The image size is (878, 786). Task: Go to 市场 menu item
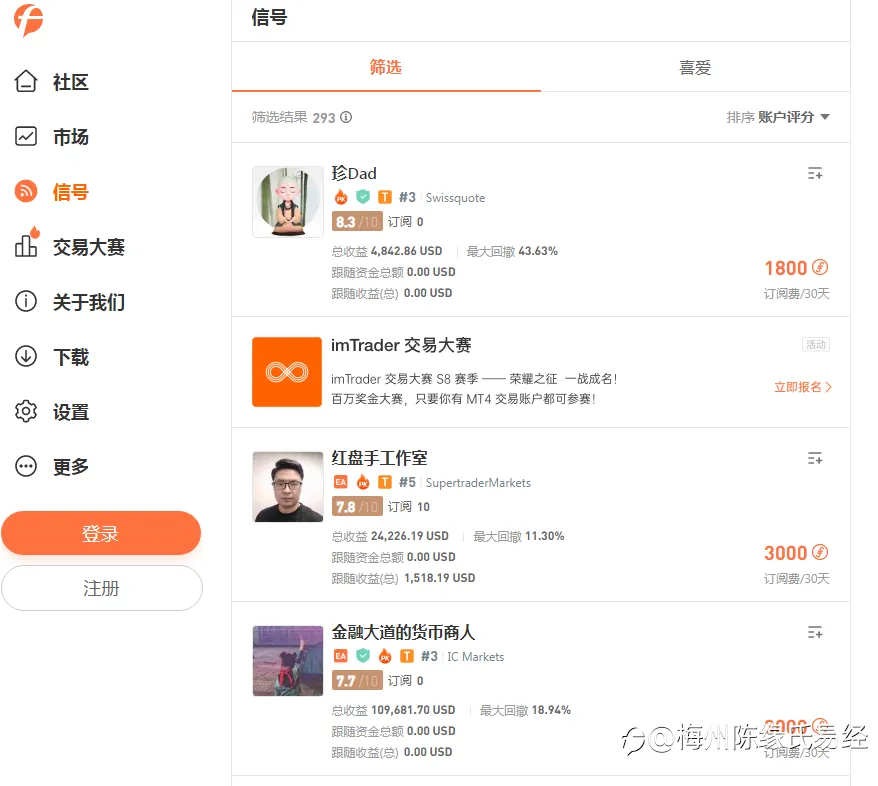click(x=71, y=137)
